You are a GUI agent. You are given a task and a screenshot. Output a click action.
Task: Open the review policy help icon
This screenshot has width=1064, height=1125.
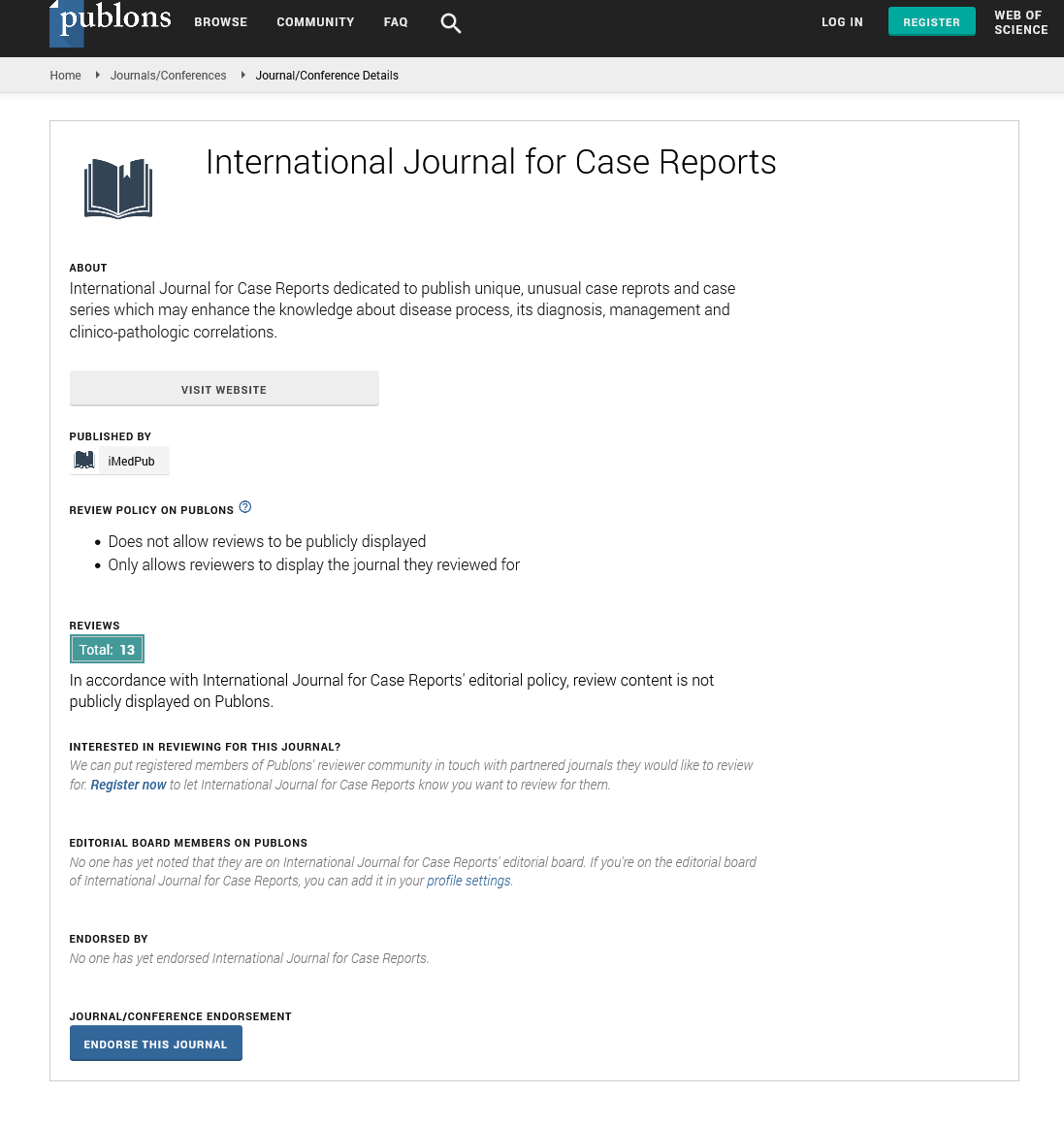point(245,507)
